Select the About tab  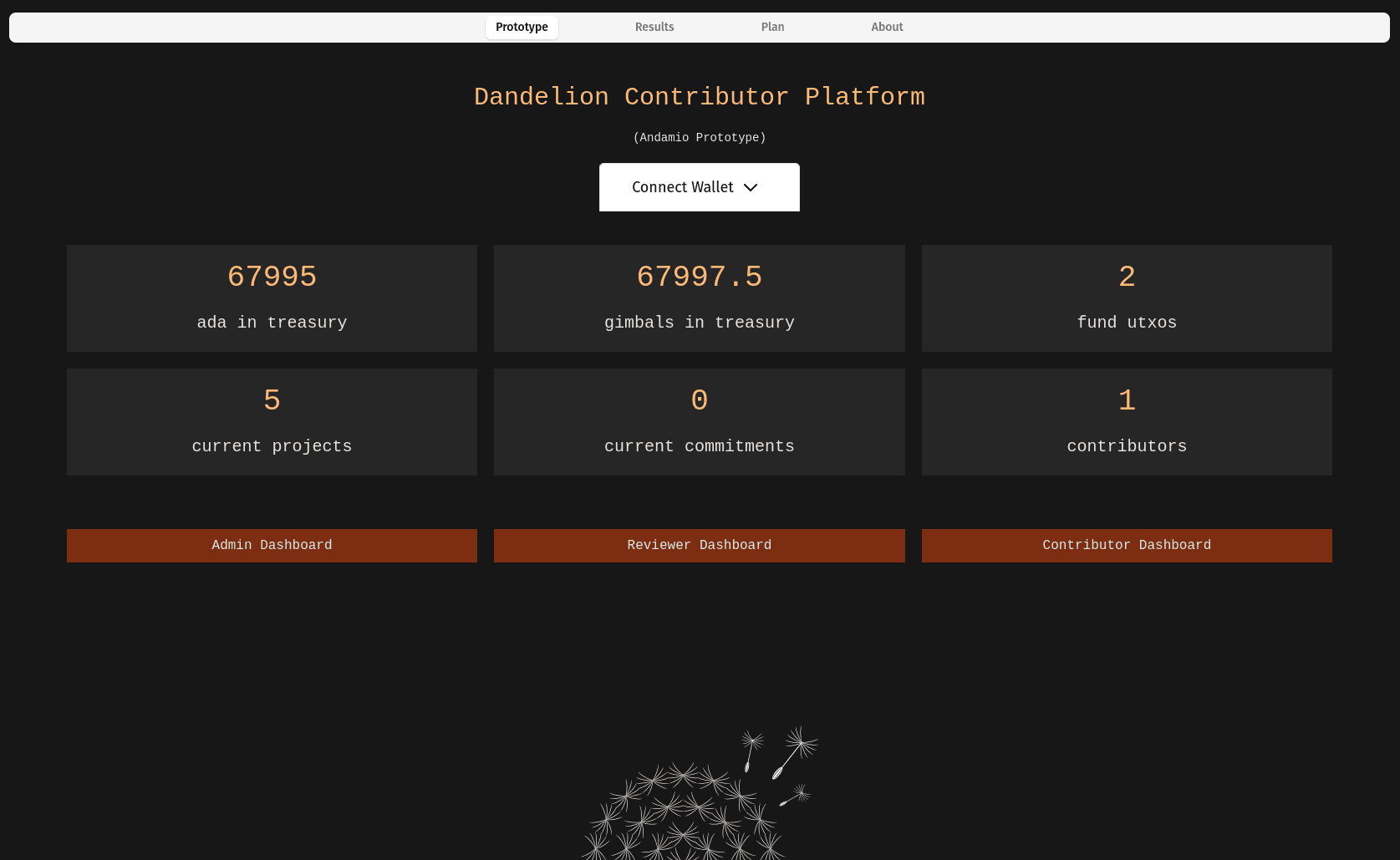coord(887,28)
